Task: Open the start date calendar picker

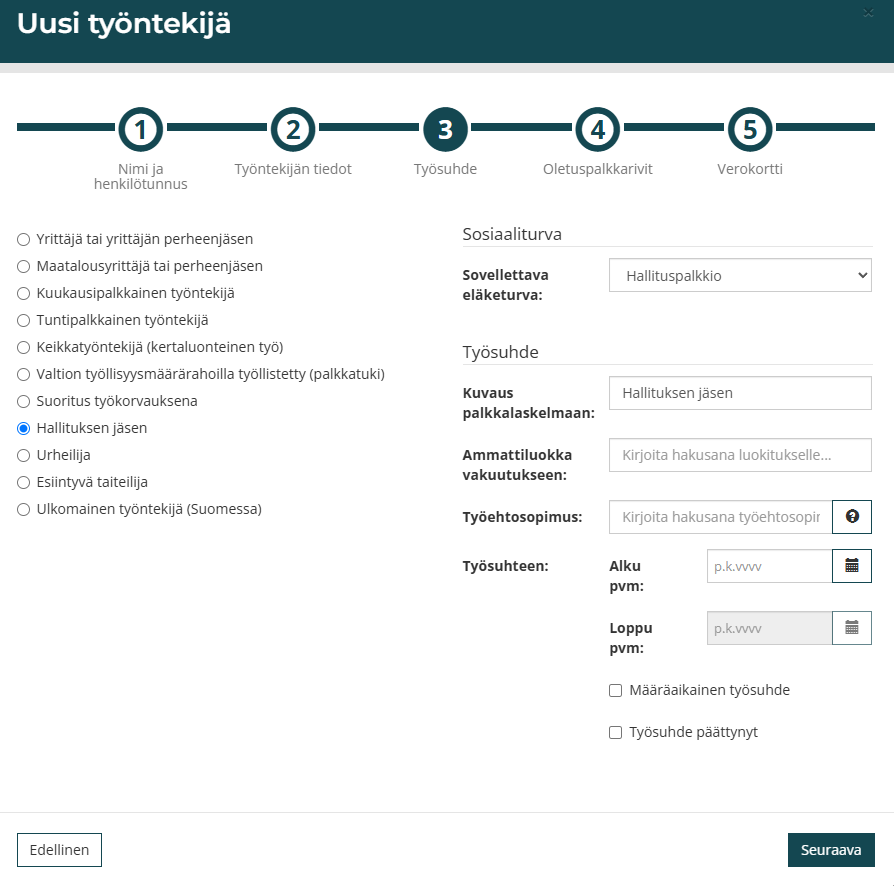Action: coord(852,566)
